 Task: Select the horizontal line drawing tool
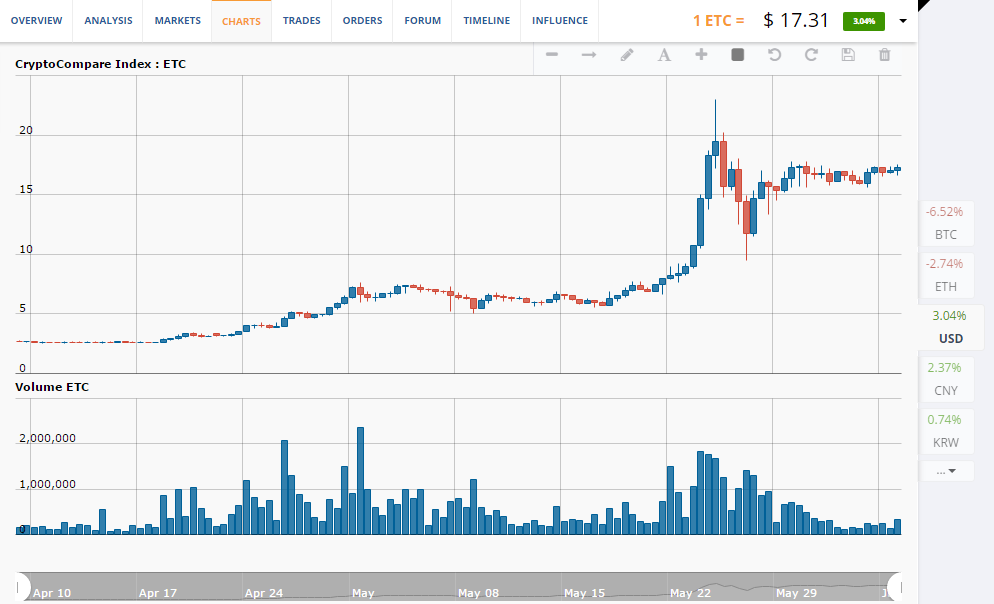tap(552, 55)
